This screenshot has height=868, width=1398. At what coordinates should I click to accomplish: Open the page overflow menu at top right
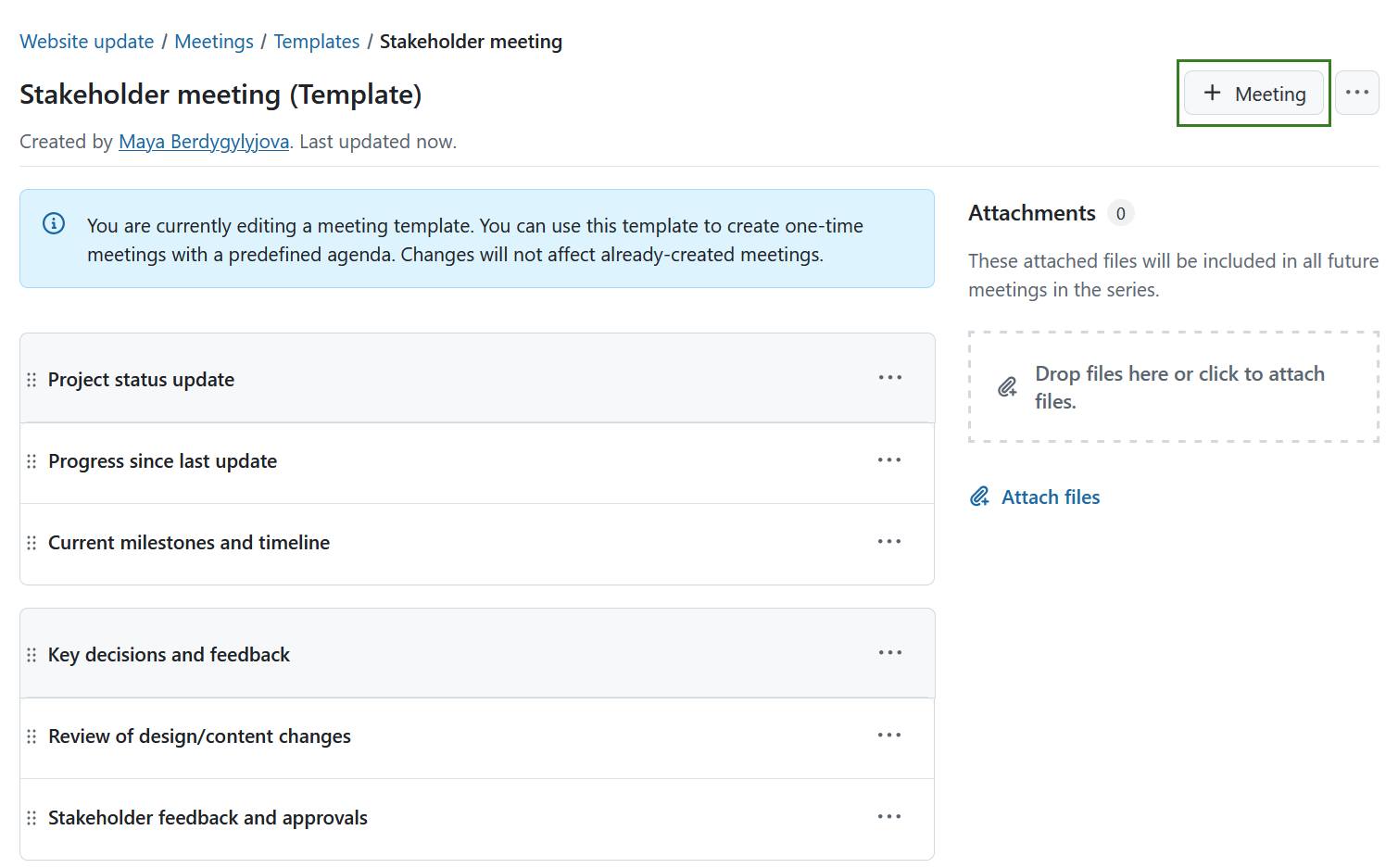click(x=1357, y=93)
